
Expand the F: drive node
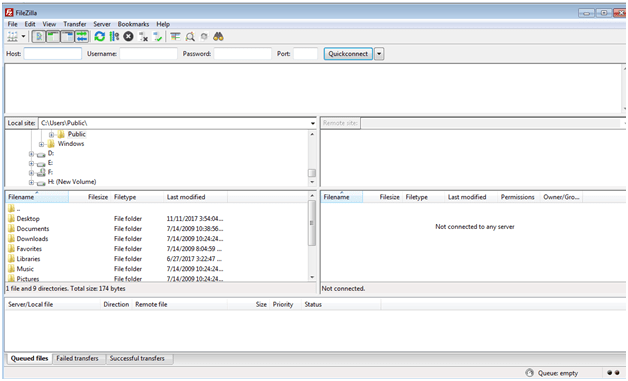coord(31,173)
